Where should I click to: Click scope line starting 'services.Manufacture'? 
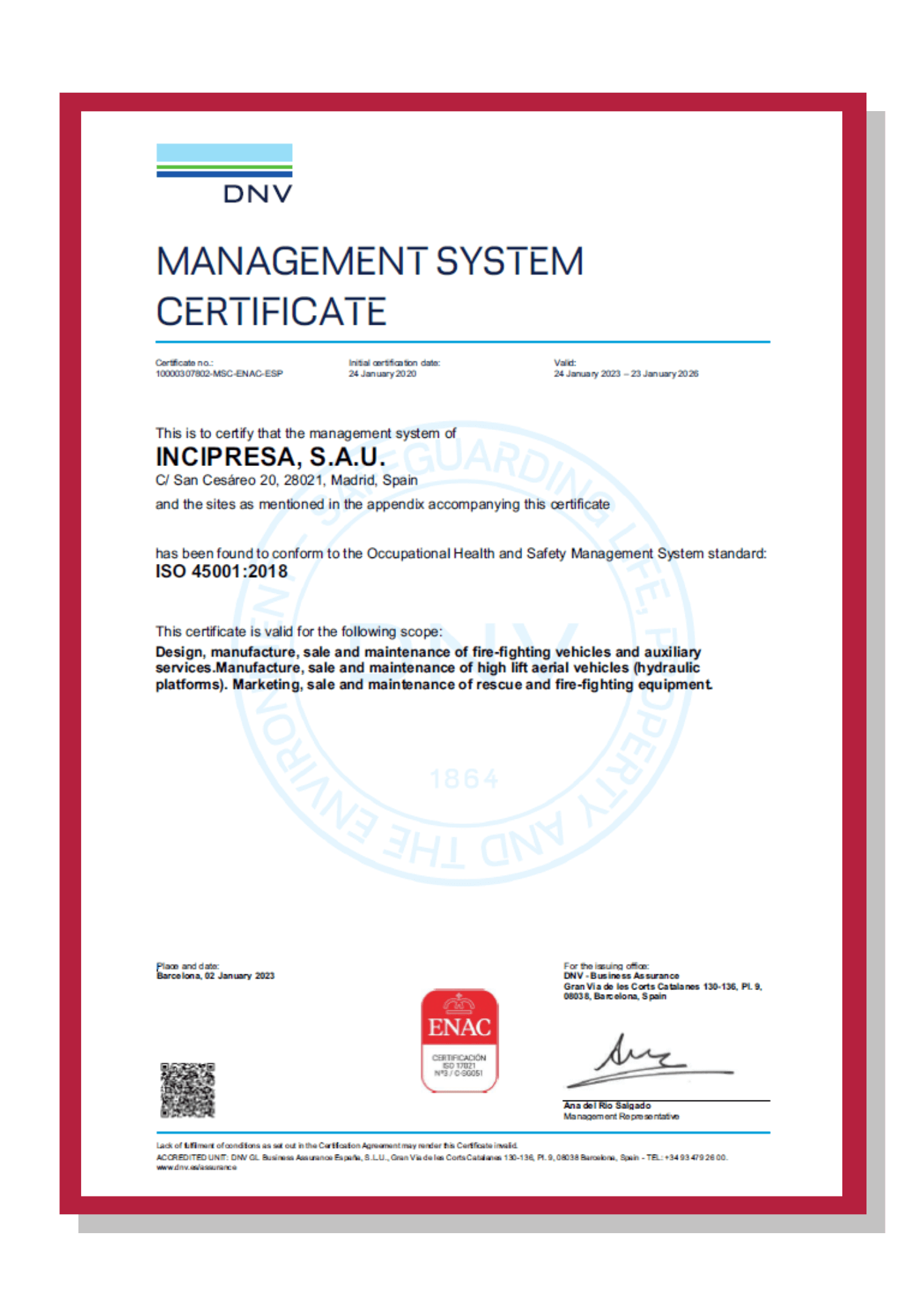pos(427,668)
